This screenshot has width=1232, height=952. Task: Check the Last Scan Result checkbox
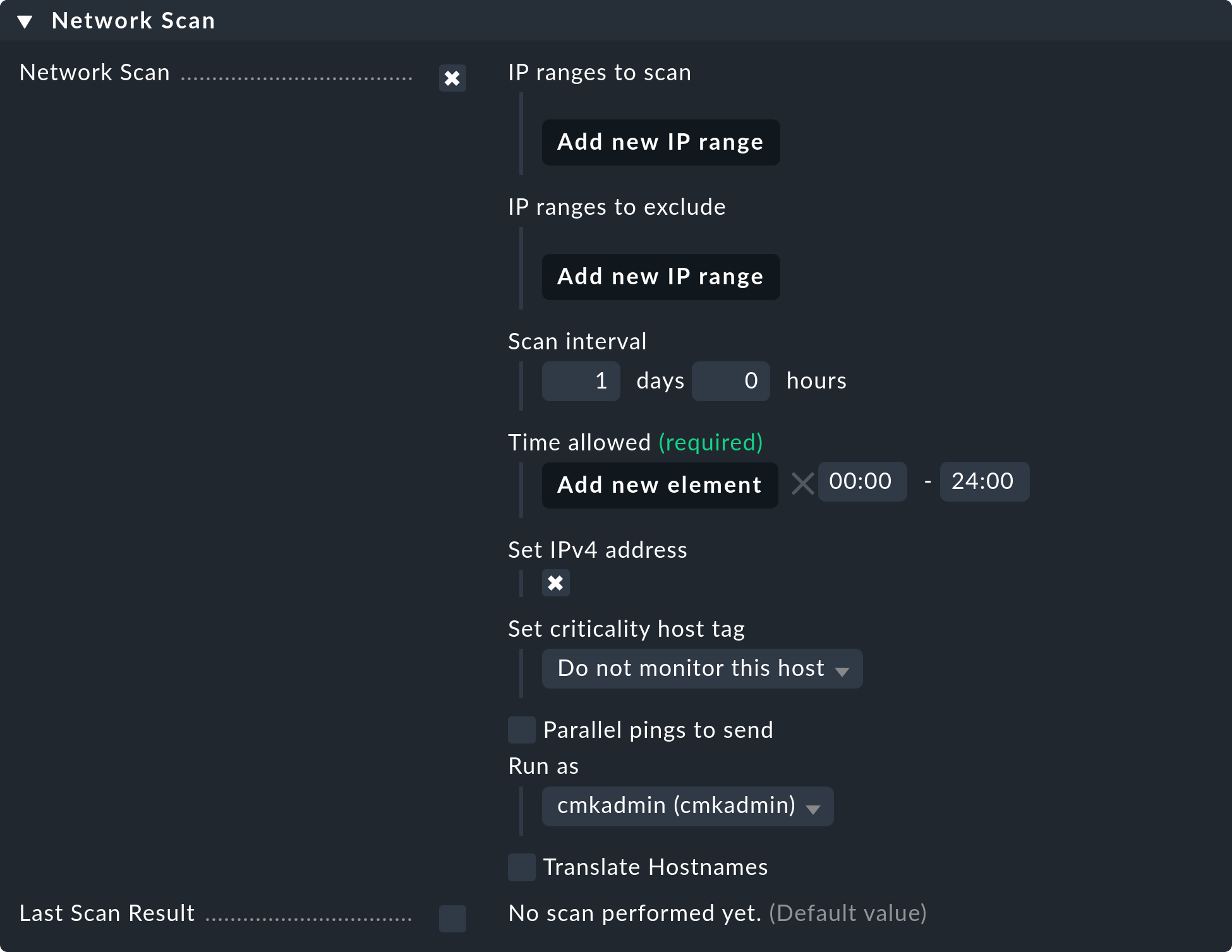pyautogui.click(x=452, y=919)
